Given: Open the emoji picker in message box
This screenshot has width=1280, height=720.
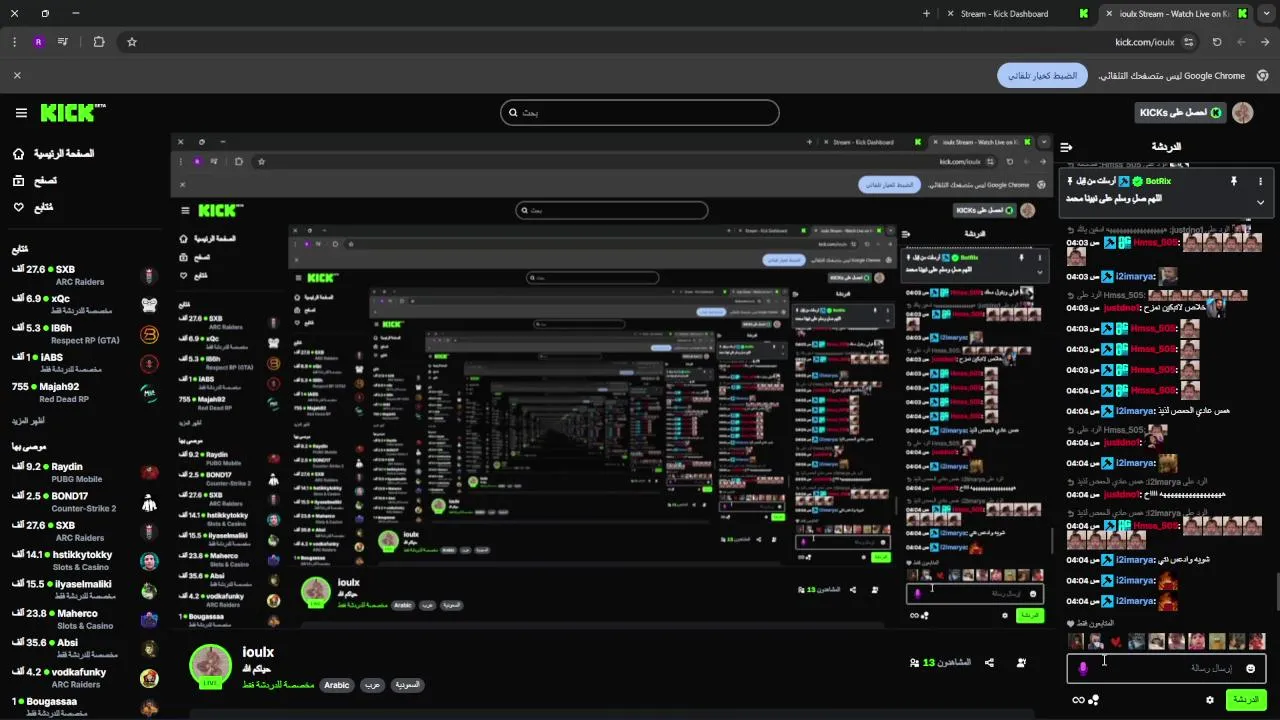Looking at the screenshot, I should (x=1250, y=668).
